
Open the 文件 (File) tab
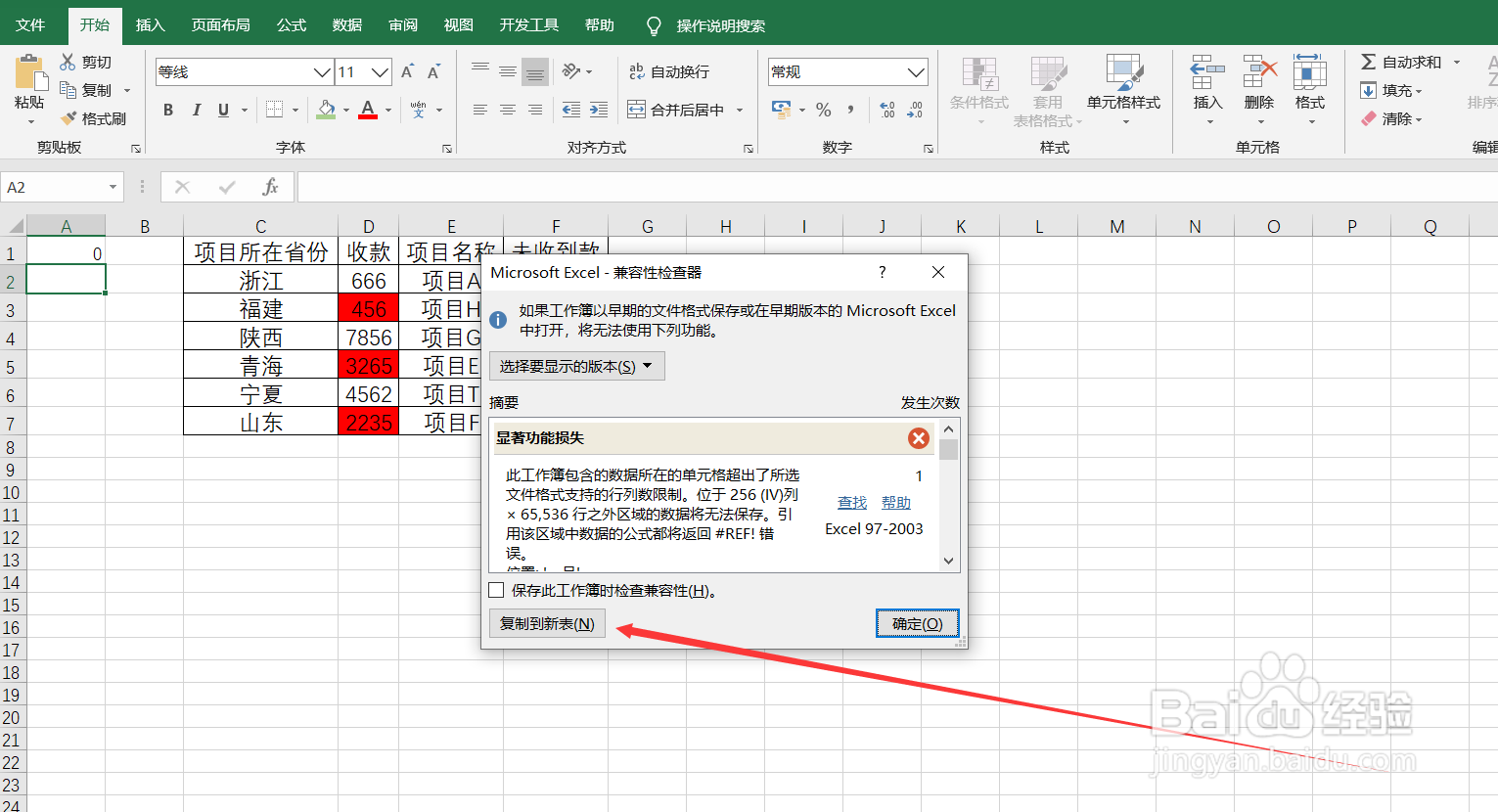pyautogui.click(x=30, y=24)
